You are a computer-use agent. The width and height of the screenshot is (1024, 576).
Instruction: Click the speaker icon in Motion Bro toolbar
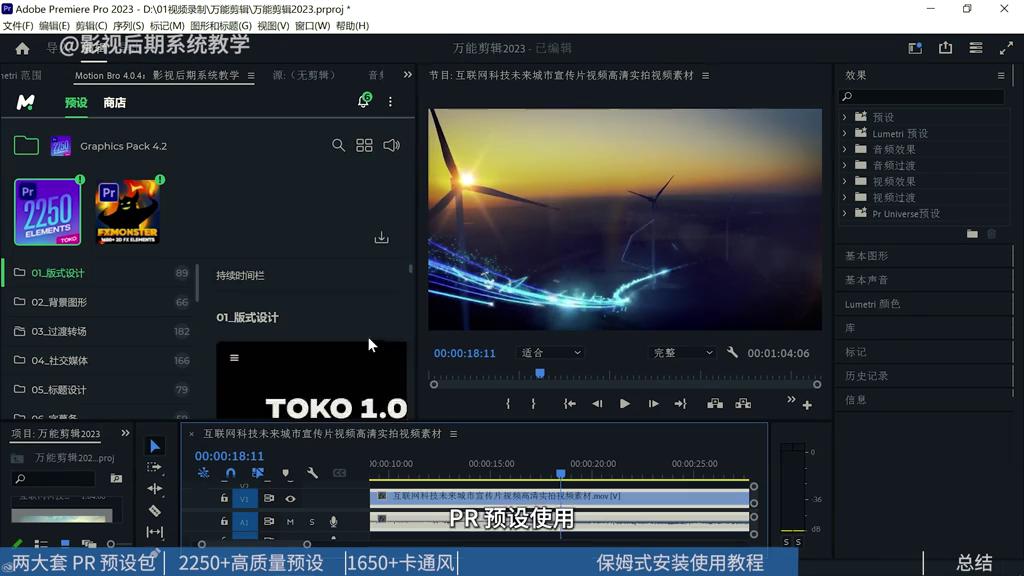tap(391, 145)
